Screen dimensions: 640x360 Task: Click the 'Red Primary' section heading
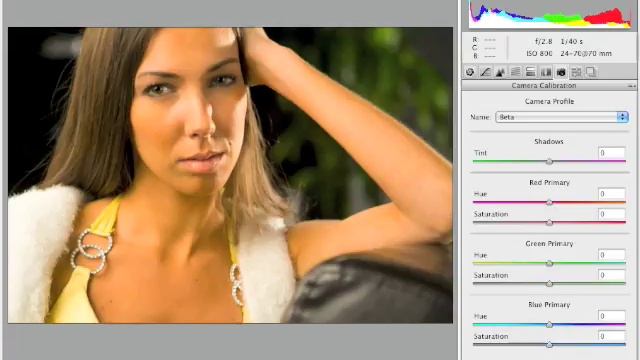[x=549, y=183]
